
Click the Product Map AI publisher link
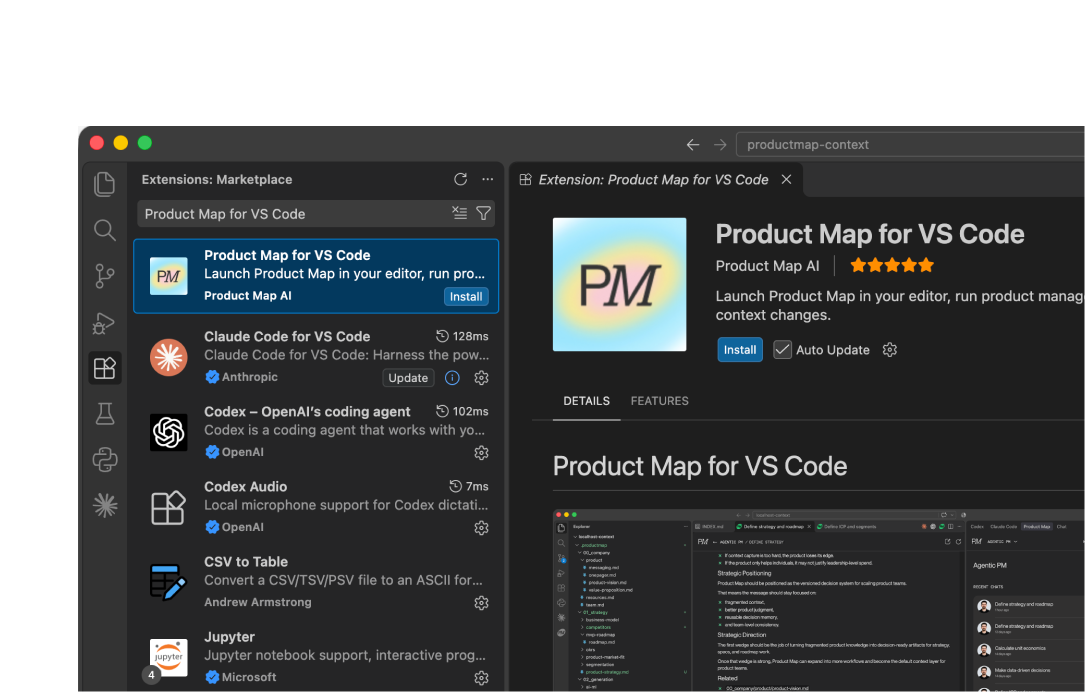point(767,266)
